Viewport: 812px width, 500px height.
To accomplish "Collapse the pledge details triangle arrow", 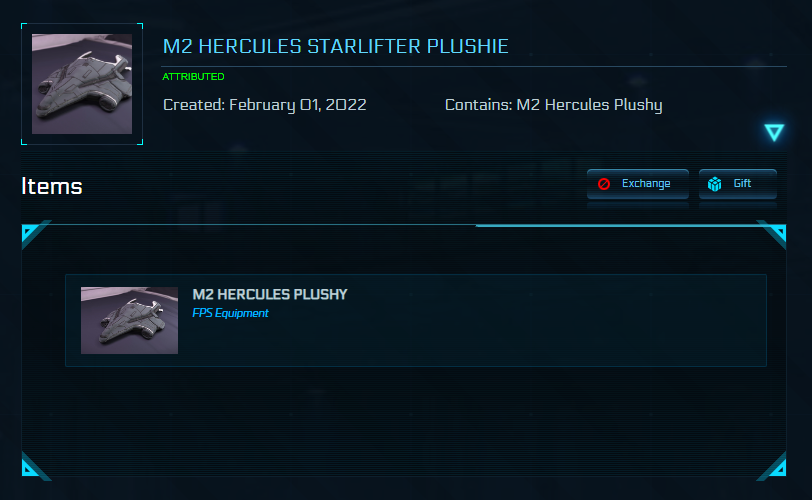I will [x=773, y=132].
